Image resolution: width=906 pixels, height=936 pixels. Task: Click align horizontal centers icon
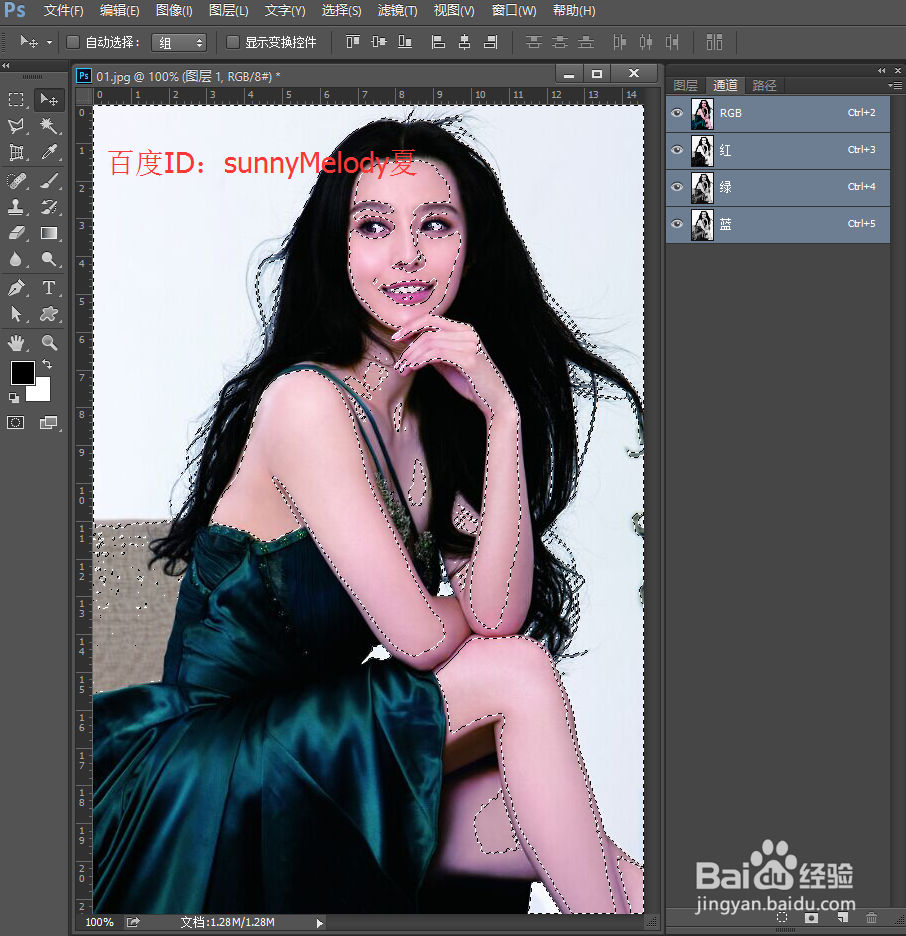[464, 42]
